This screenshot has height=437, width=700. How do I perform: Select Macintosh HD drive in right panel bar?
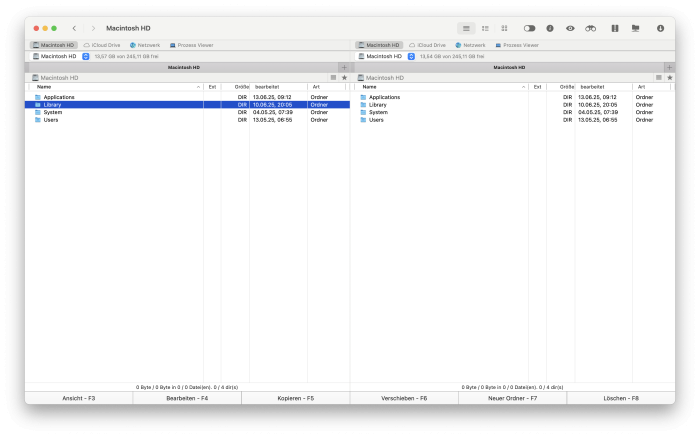(x=379, y=45)
